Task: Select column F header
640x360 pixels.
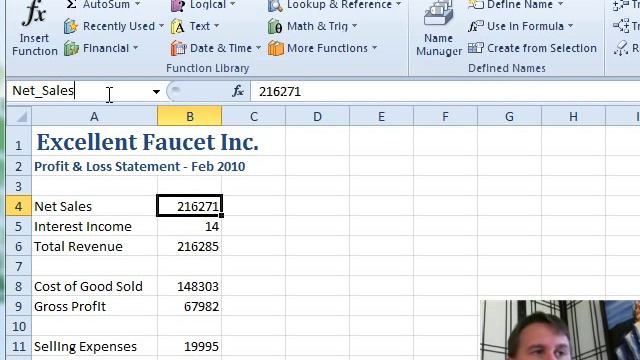Action: [x=445, y=117]
